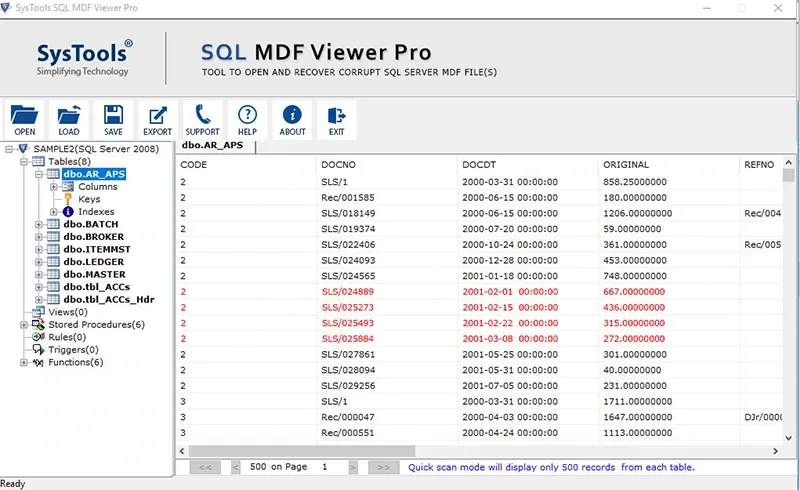Expand the dbo.BROKER table node
The width and height of the screenshot is (800, 490).
click(39, 237)
